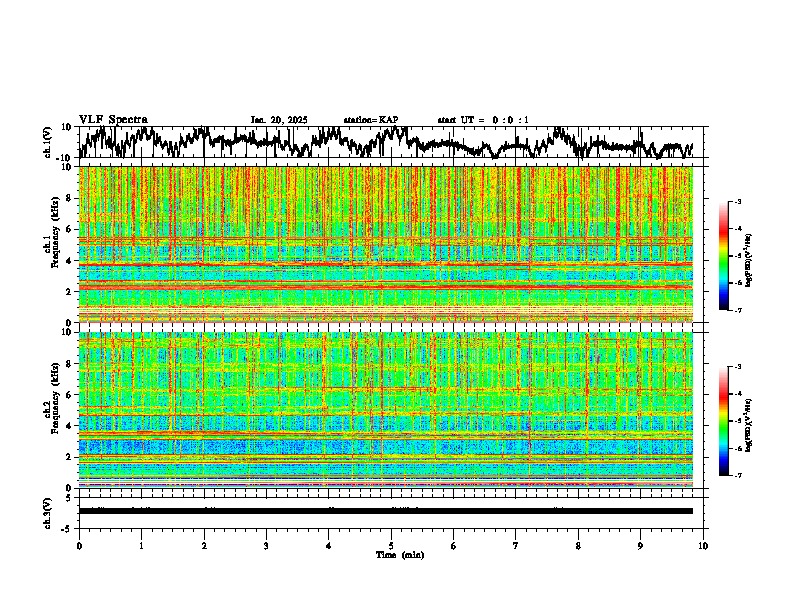The width and height of the screenshot is (792, 612).
Task: Click the lower color scale bar for ch.2
Action: tap(723, 421)
